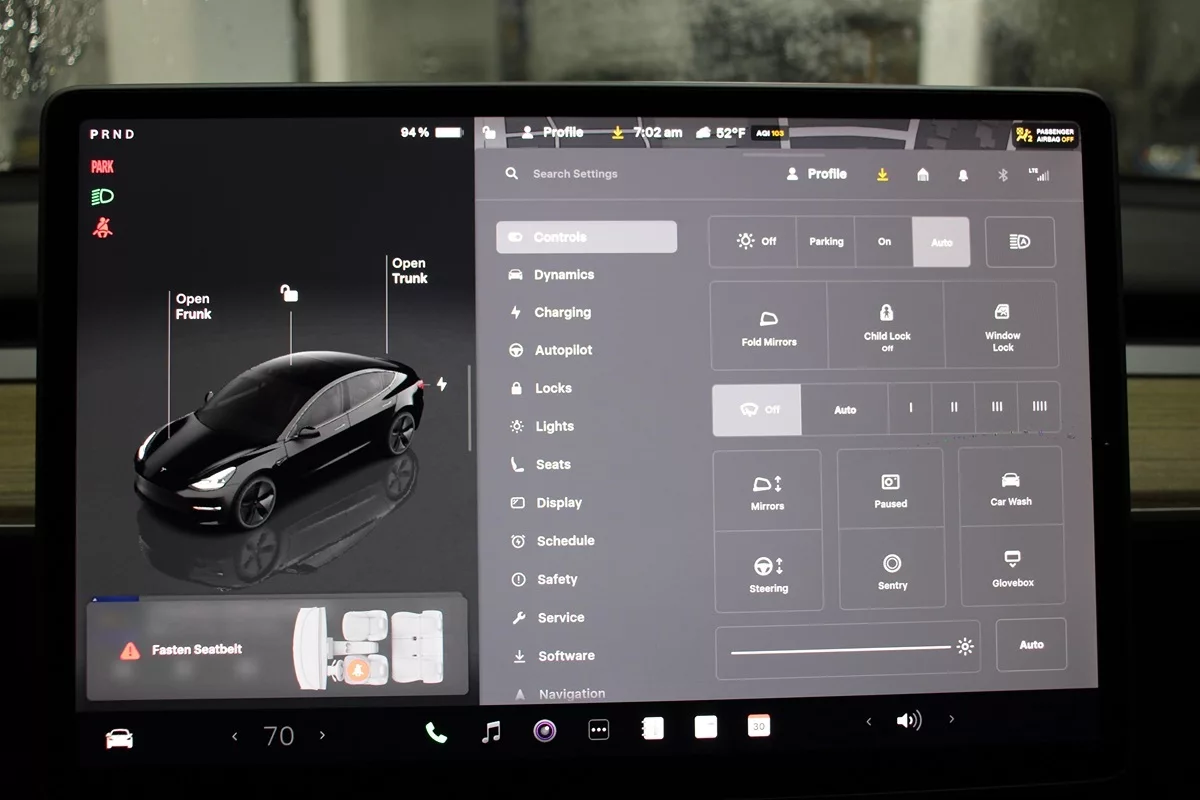The width and height of the screenshot is (1200, 800).
Task: Increase temperature with right chevron
Action: click(x=322, y=736)
